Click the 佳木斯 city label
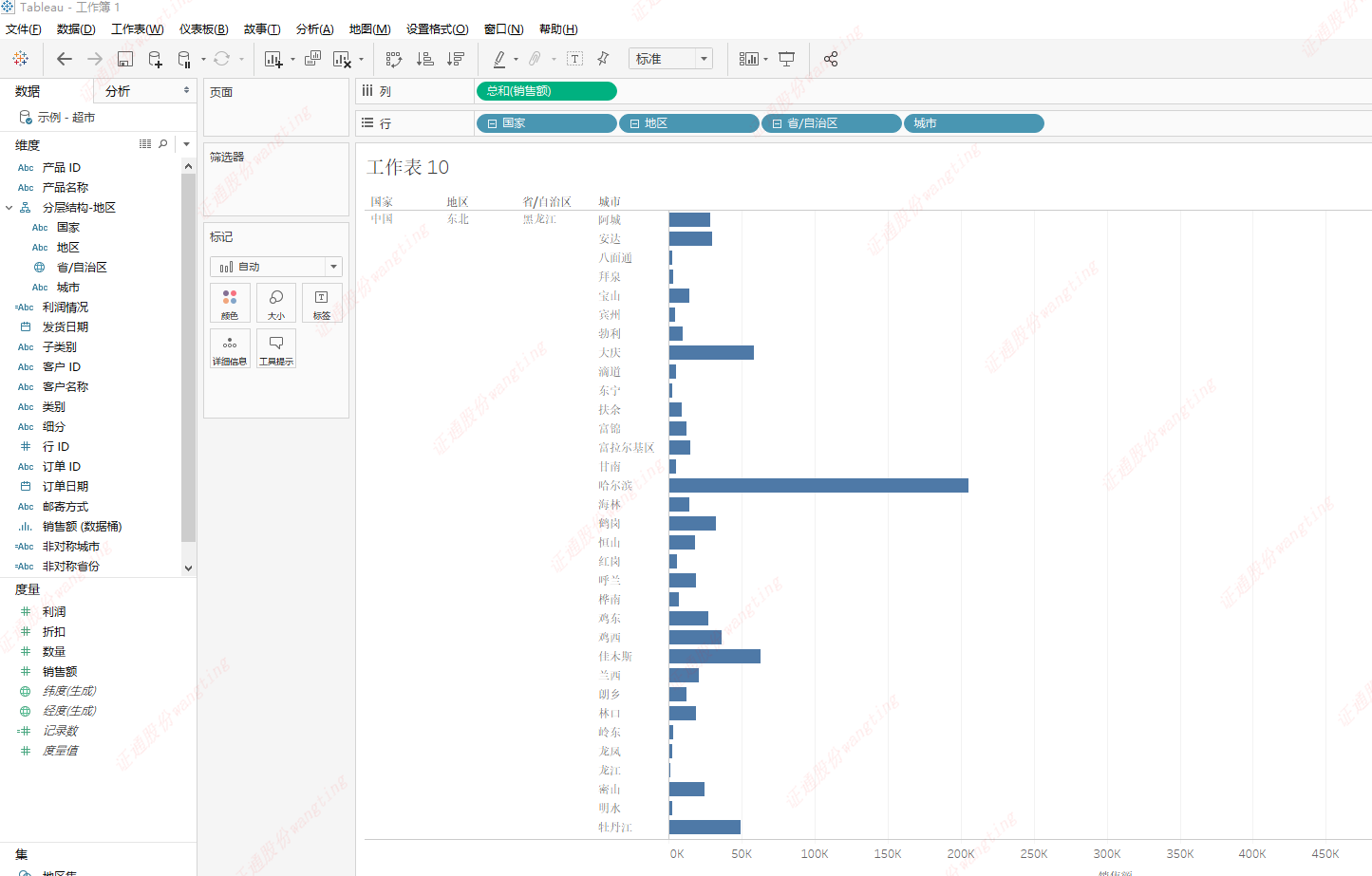 pos(615,656)
